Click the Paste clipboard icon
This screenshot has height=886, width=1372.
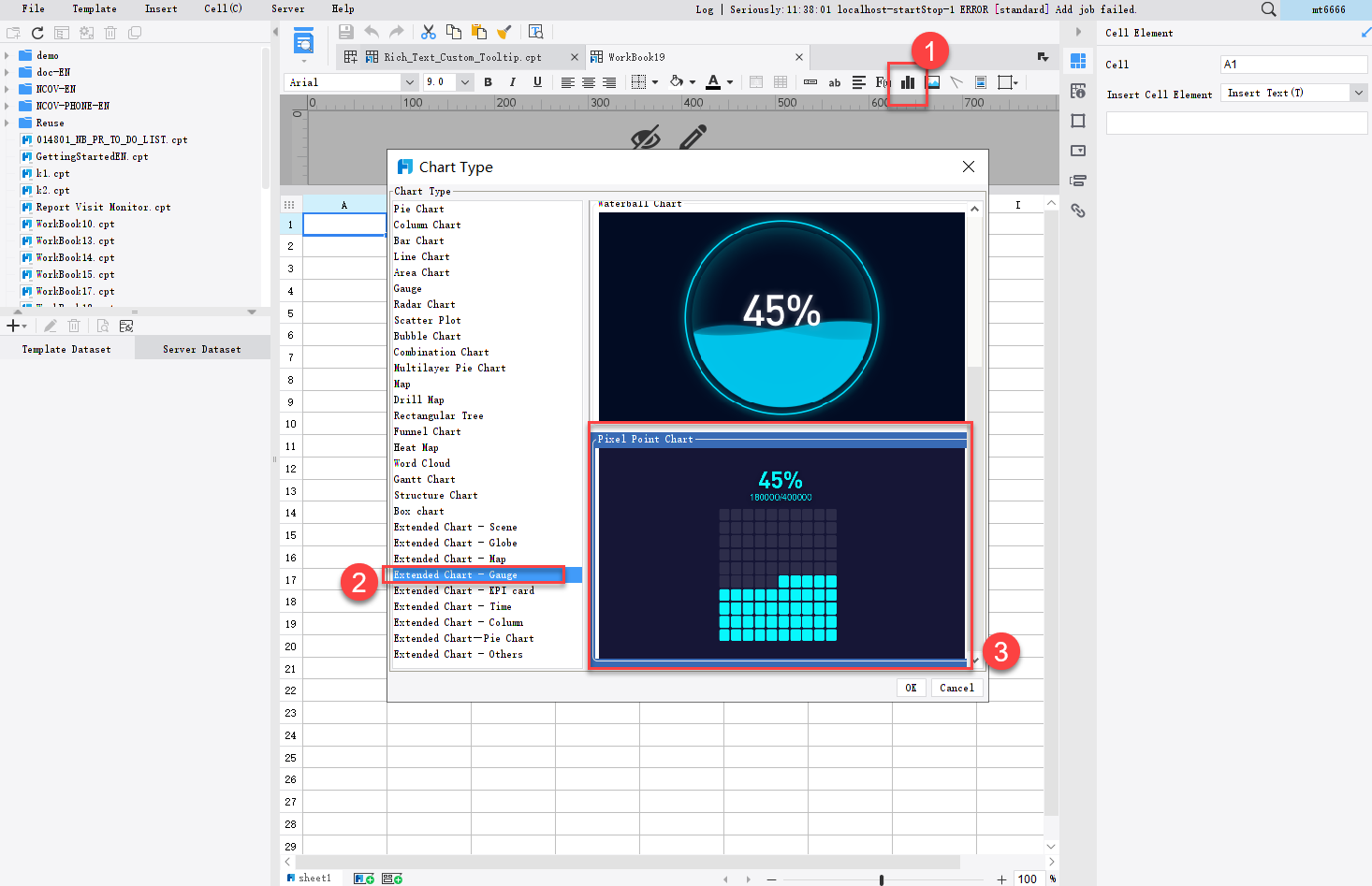479,32
